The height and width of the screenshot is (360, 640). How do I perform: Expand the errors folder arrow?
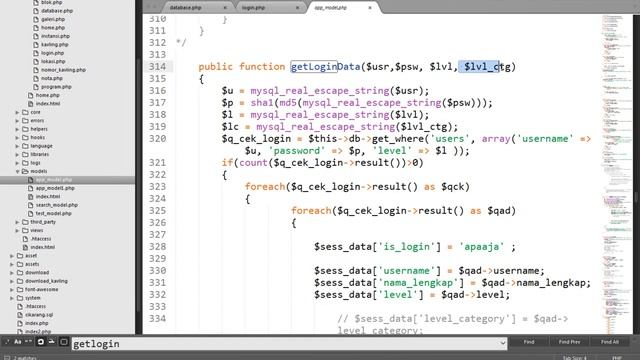(x=17, y=121)
